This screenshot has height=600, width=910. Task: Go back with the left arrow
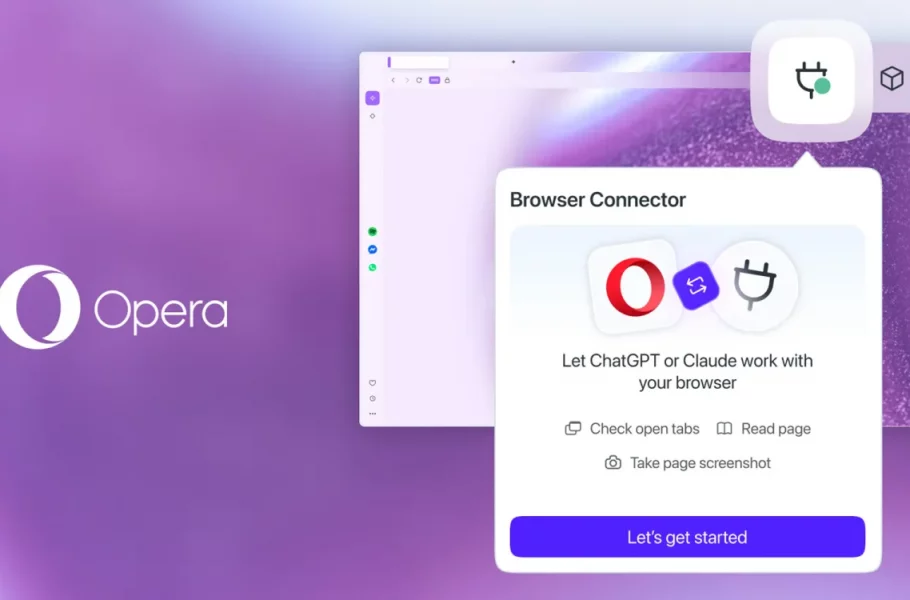tap(393, 80)
